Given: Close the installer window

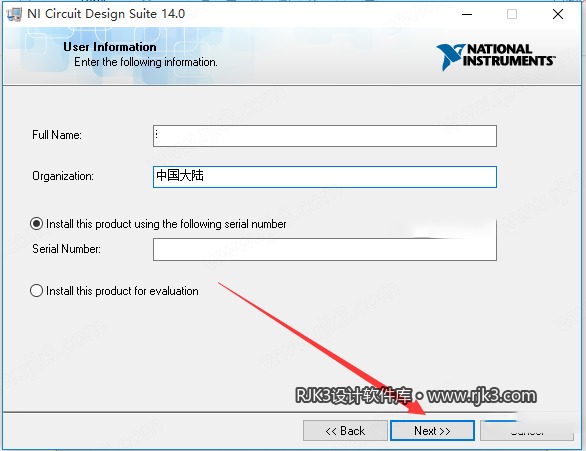Looking at the screenshot, I should point(558,14).
